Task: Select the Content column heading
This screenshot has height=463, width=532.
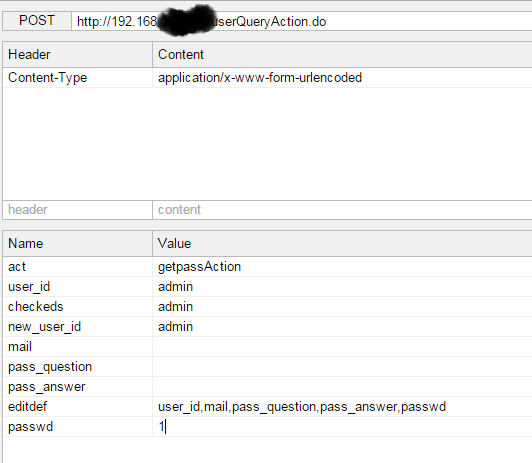Action: [x=342, y=55]
